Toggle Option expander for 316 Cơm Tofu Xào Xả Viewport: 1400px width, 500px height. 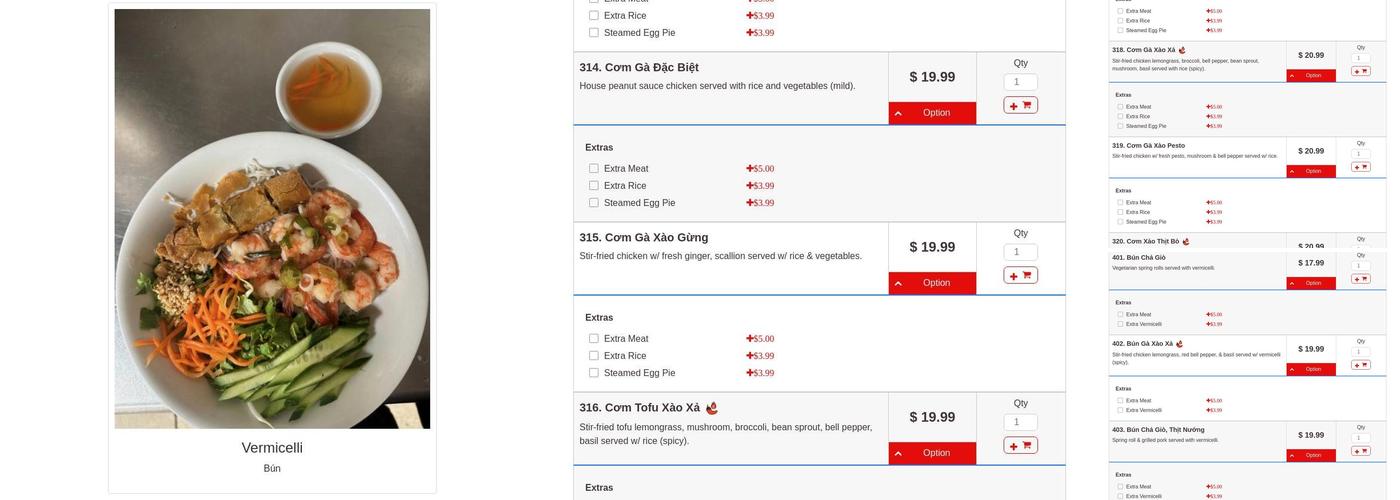[x=932, y=453]
